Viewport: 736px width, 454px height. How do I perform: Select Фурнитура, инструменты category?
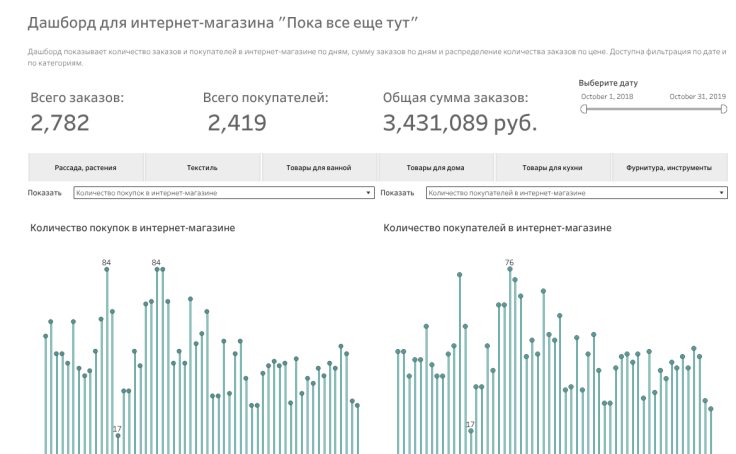(x=669, y=168)
